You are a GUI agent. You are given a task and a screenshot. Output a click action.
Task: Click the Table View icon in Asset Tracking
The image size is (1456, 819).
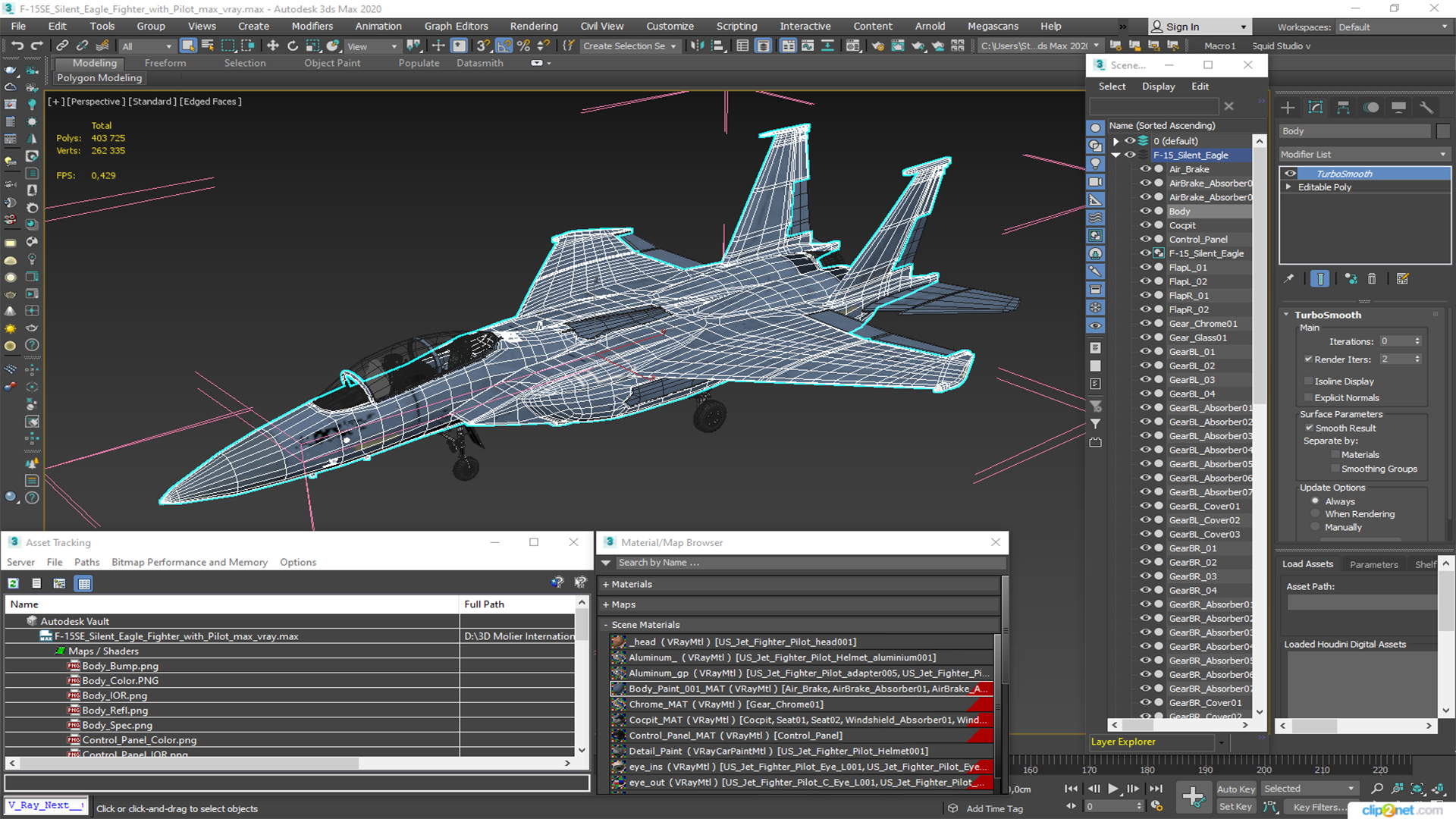pos(84,583)
